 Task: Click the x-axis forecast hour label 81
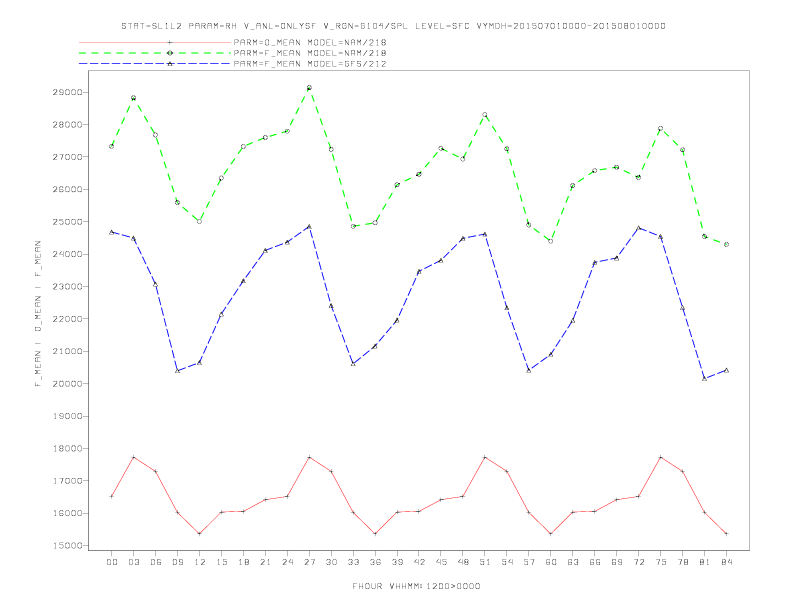tap(705, 562)
